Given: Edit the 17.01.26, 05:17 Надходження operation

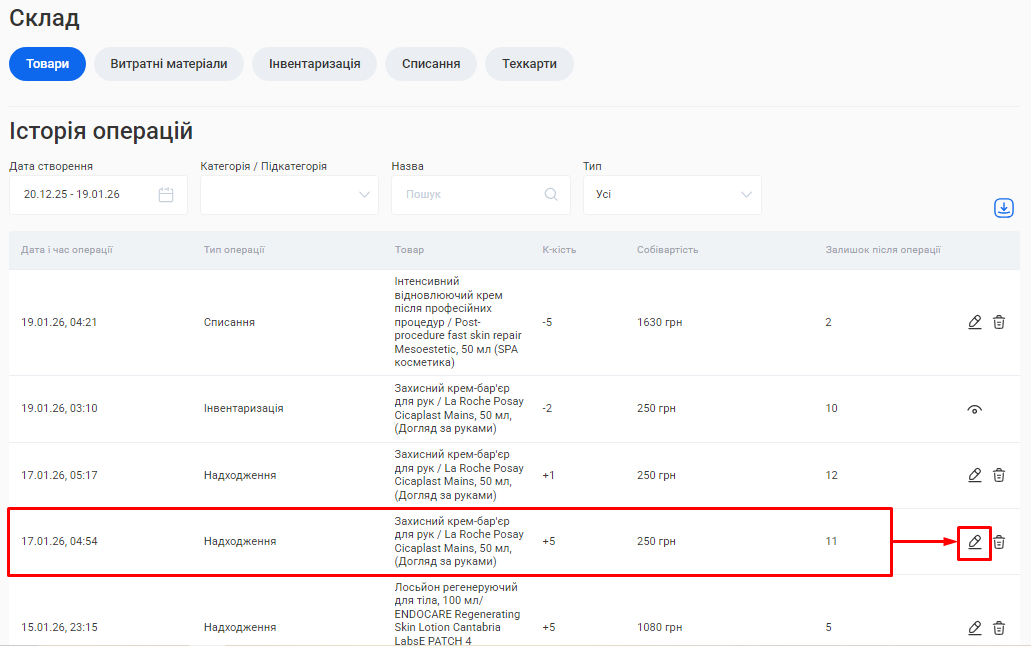Looking at the screenshot, I should [x=975, y=475].
